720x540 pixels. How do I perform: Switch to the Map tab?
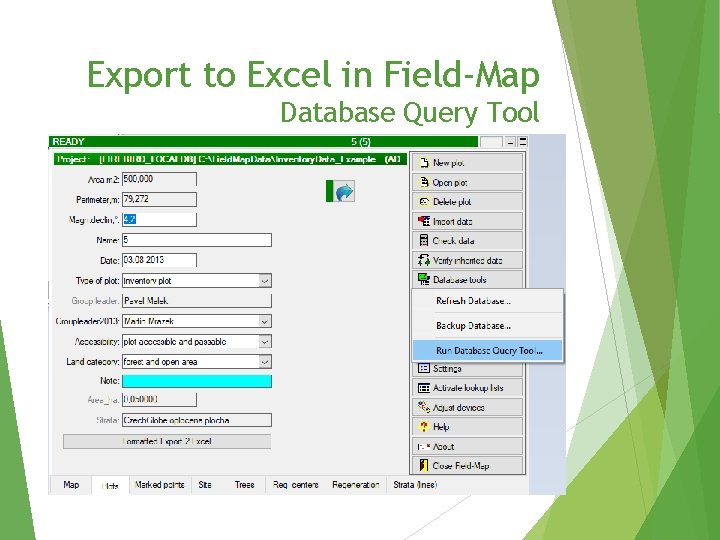tap(71, 485)
